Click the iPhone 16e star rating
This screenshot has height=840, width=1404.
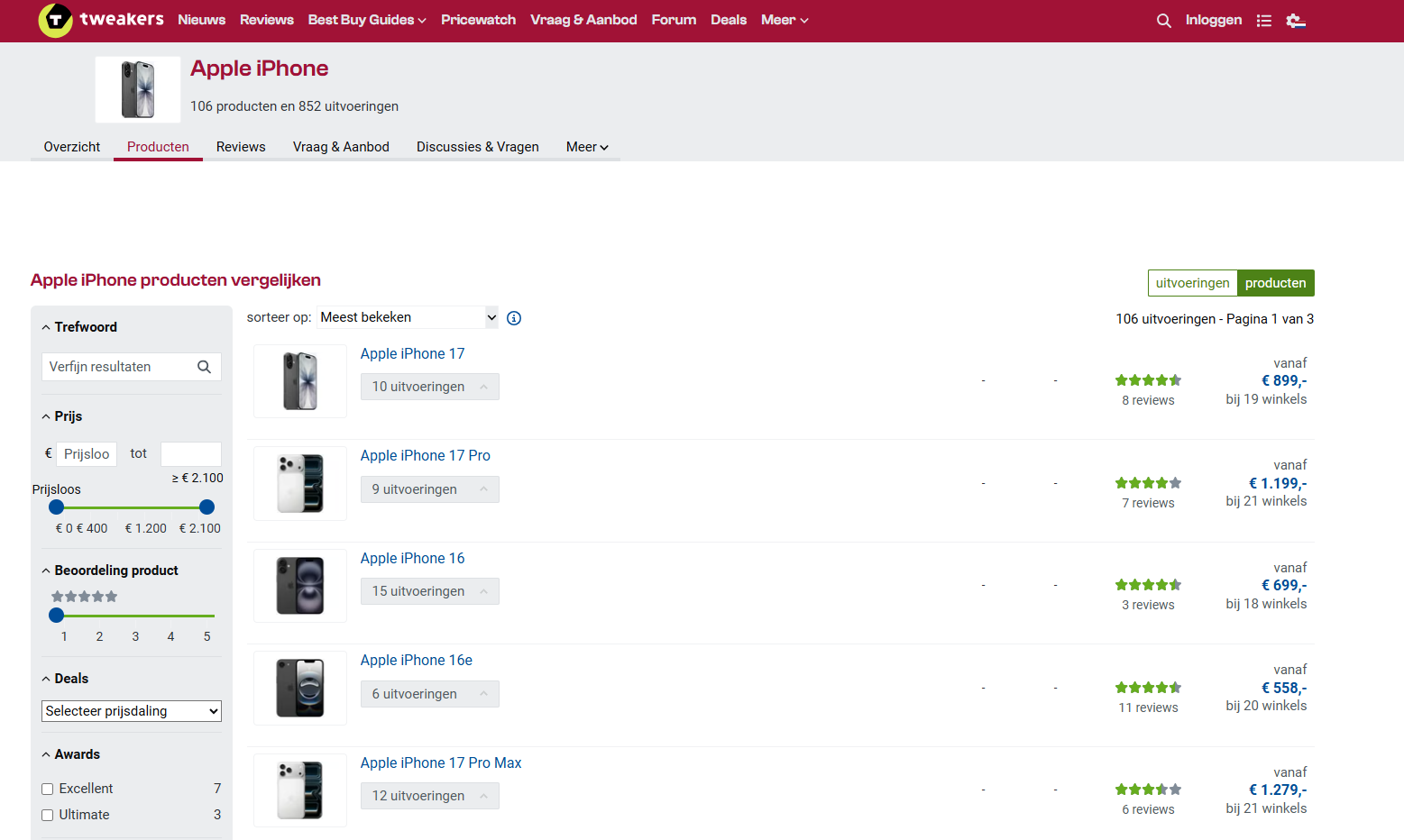coord(1148,688)
